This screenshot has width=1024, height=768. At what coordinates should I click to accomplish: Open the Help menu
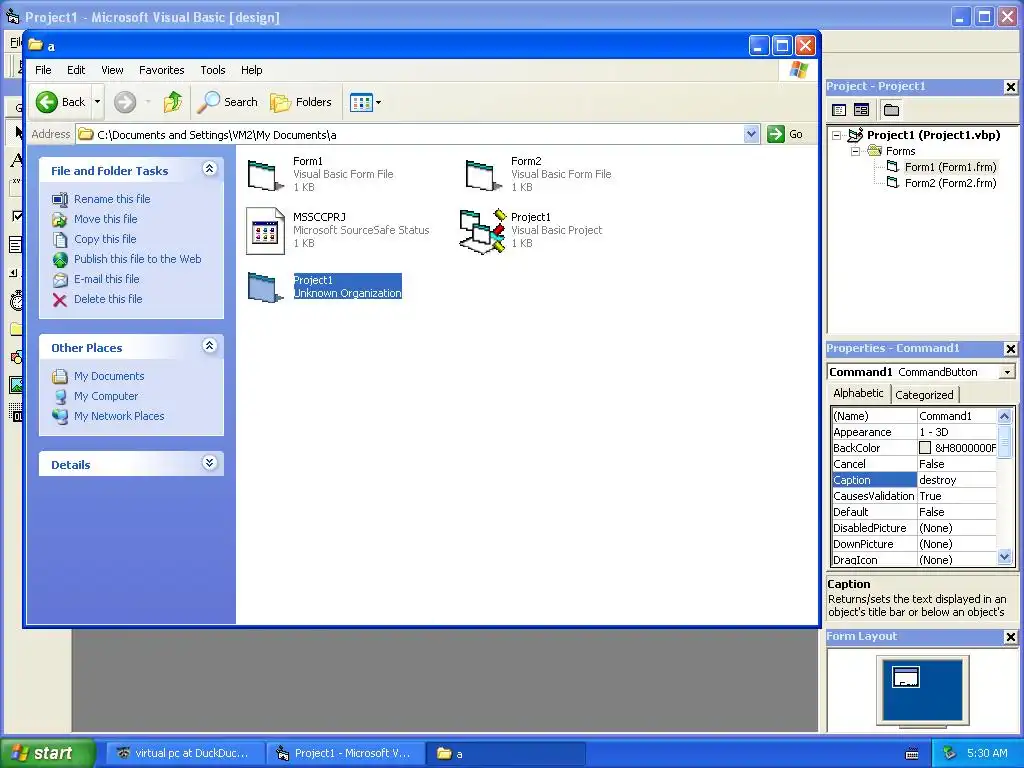pos(251,70)
